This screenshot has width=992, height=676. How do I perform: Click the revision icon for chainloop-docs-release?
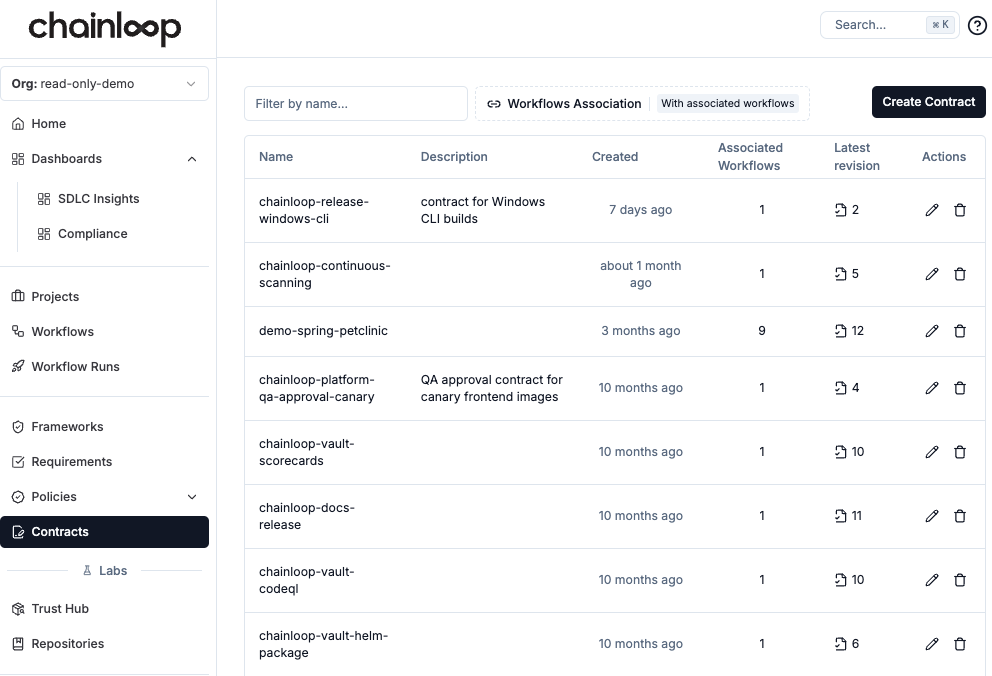coord(840,516)
